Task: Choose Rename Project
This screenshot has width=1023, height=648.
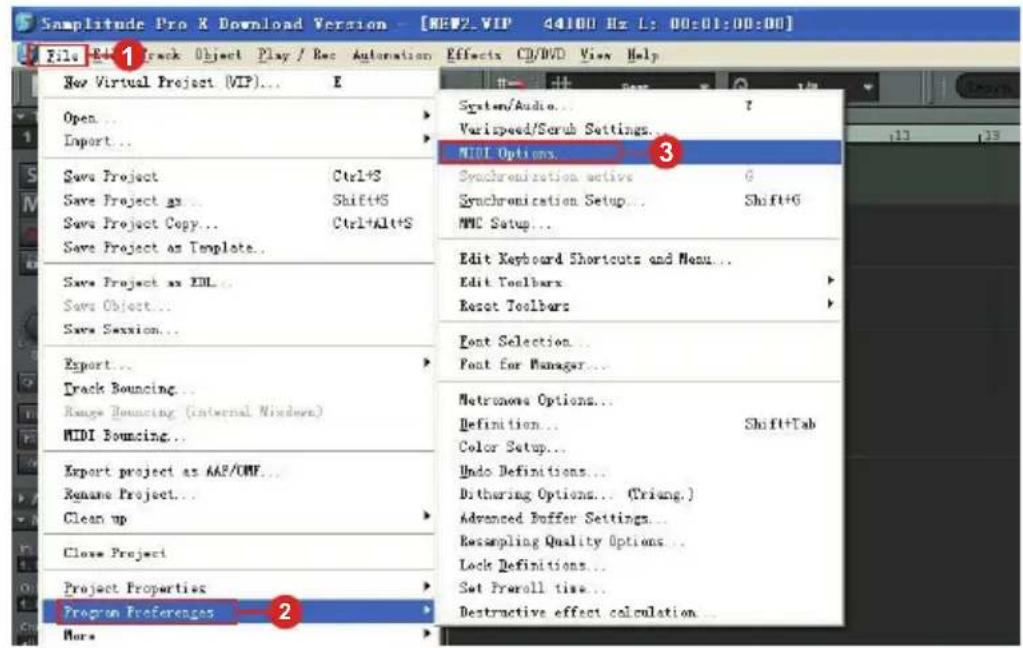Action: tap(239, 495)
